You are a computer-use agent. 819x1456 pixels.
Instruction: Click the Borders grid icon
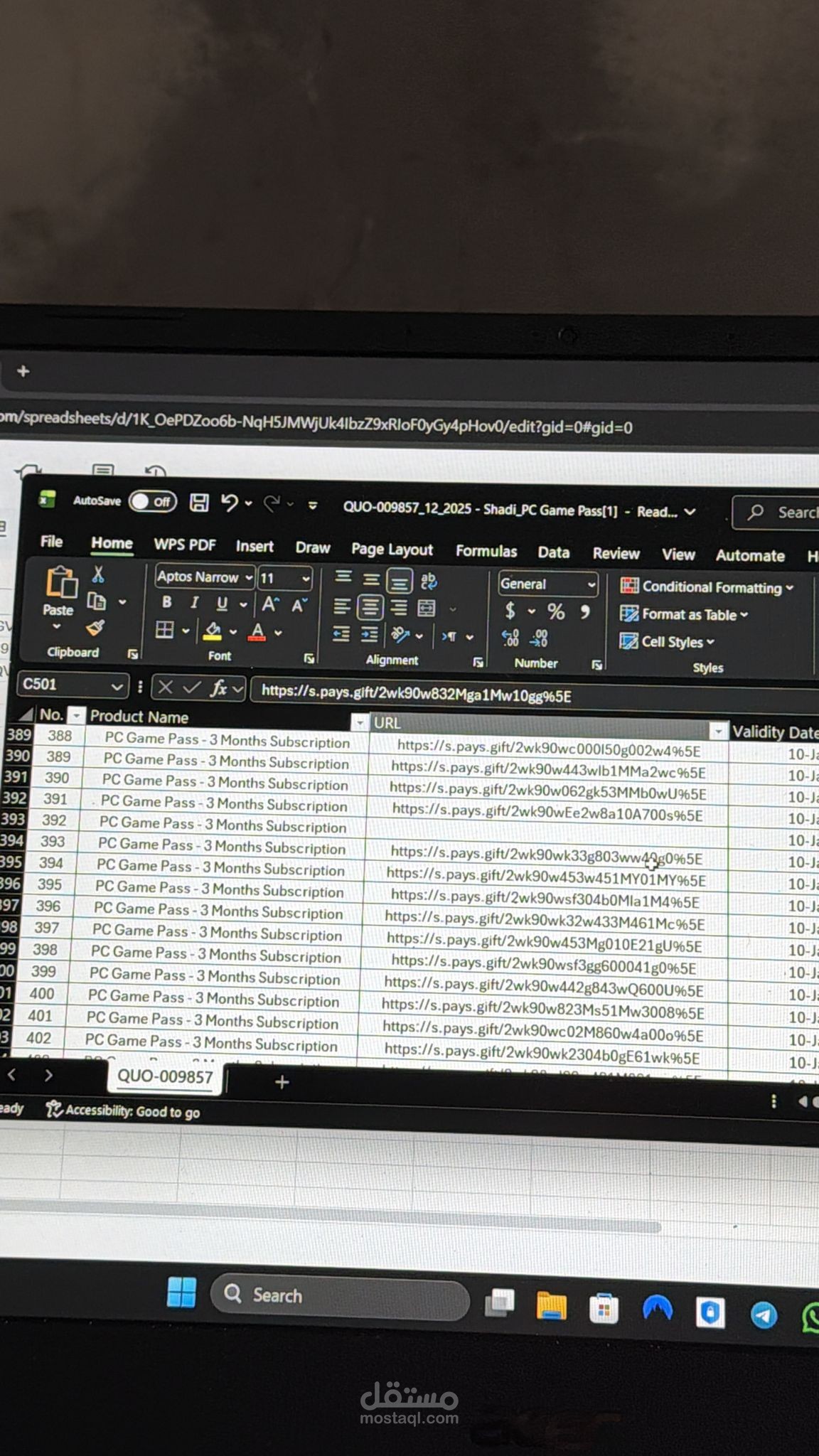click(164, 630)
